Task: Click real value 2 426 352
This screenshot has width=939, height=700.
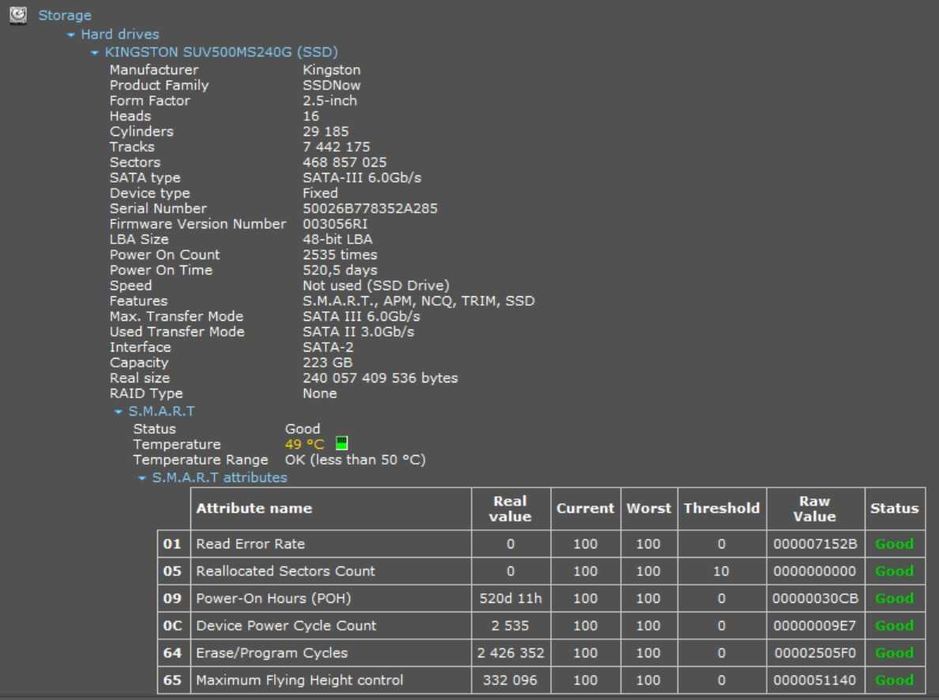Action: coord(511,653)
